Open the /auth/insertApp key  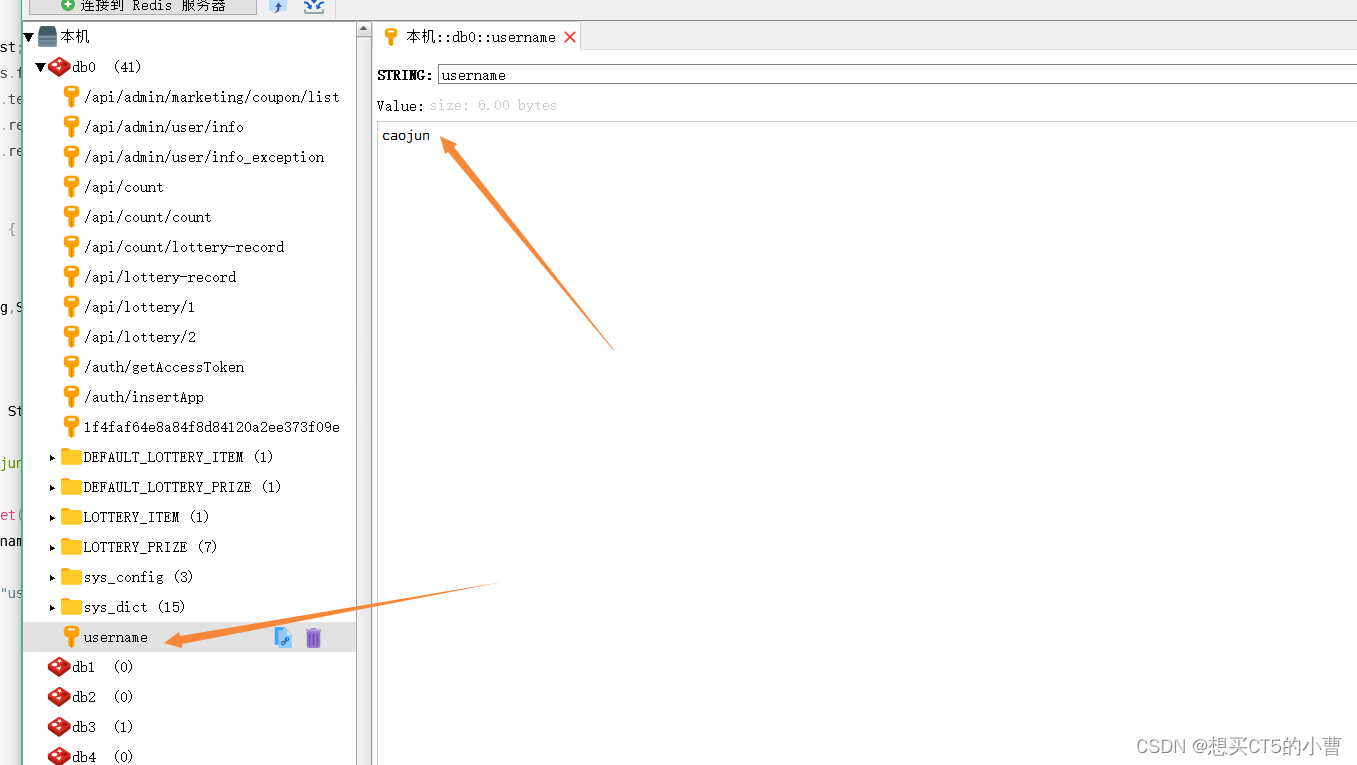143,397
